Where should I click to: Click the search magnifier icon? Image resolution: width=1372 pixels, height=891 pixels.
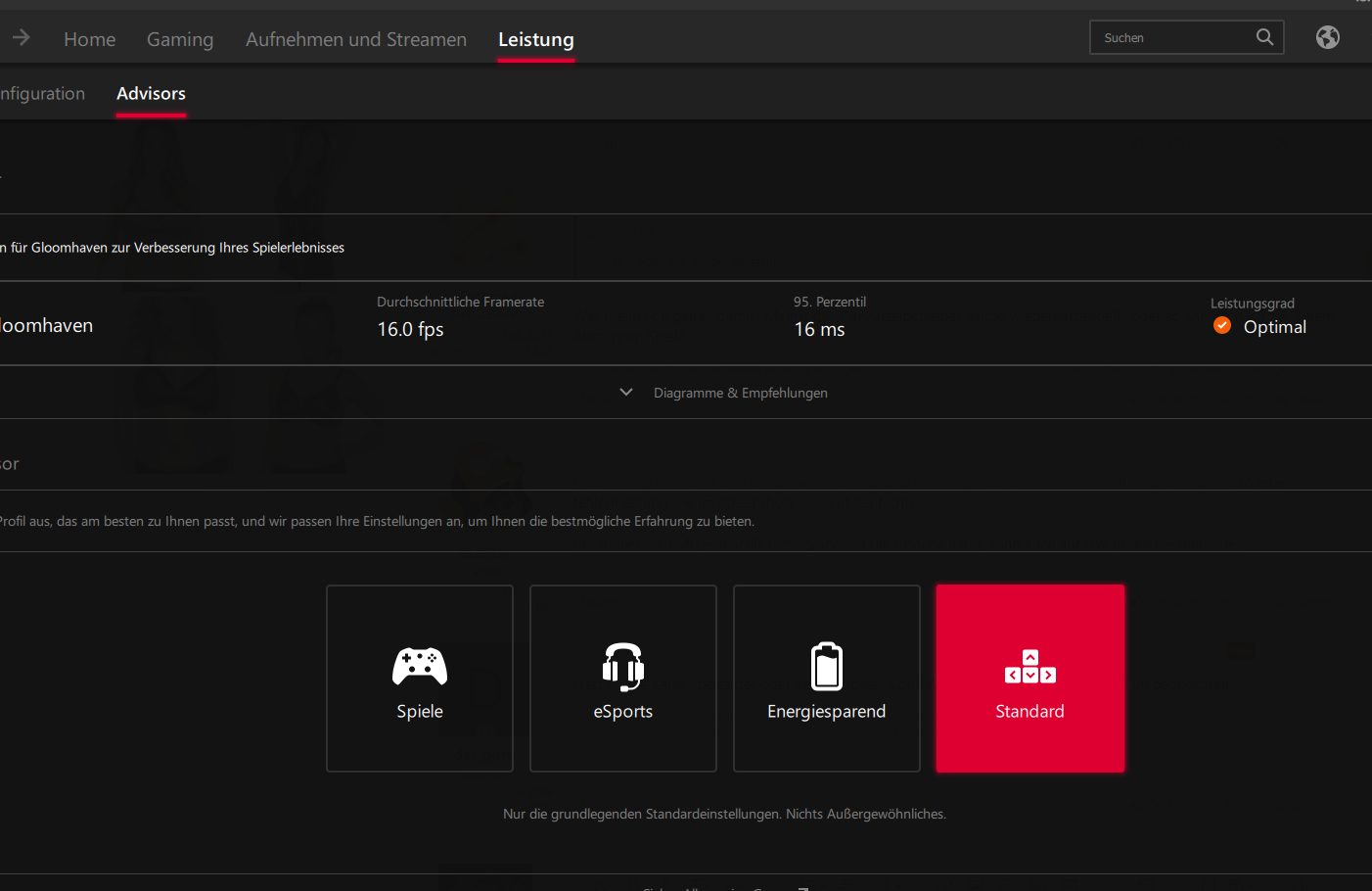pos(1264,36)
